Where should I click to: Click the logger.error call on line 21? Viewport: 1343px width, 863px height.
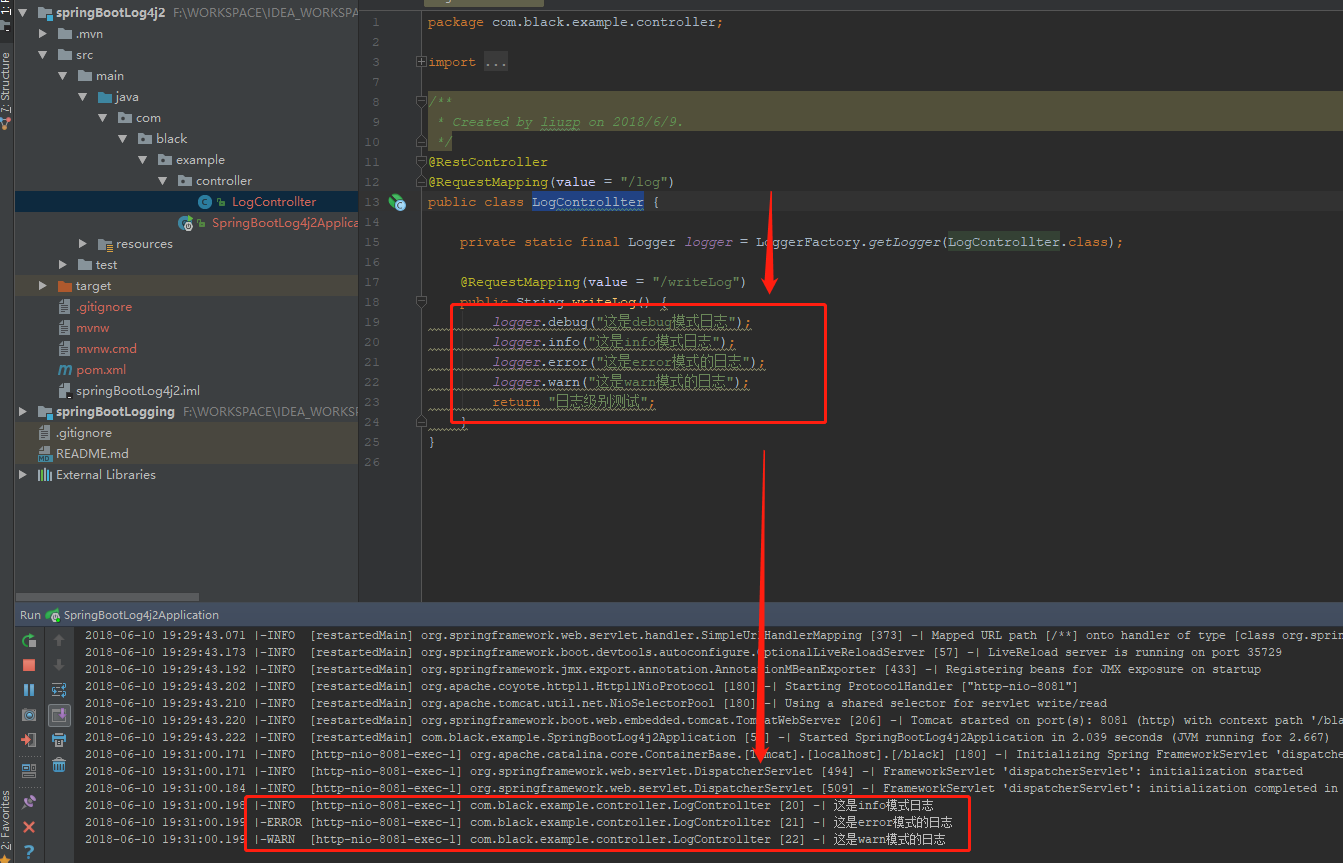pyautogui.click(x=628, y=362)
